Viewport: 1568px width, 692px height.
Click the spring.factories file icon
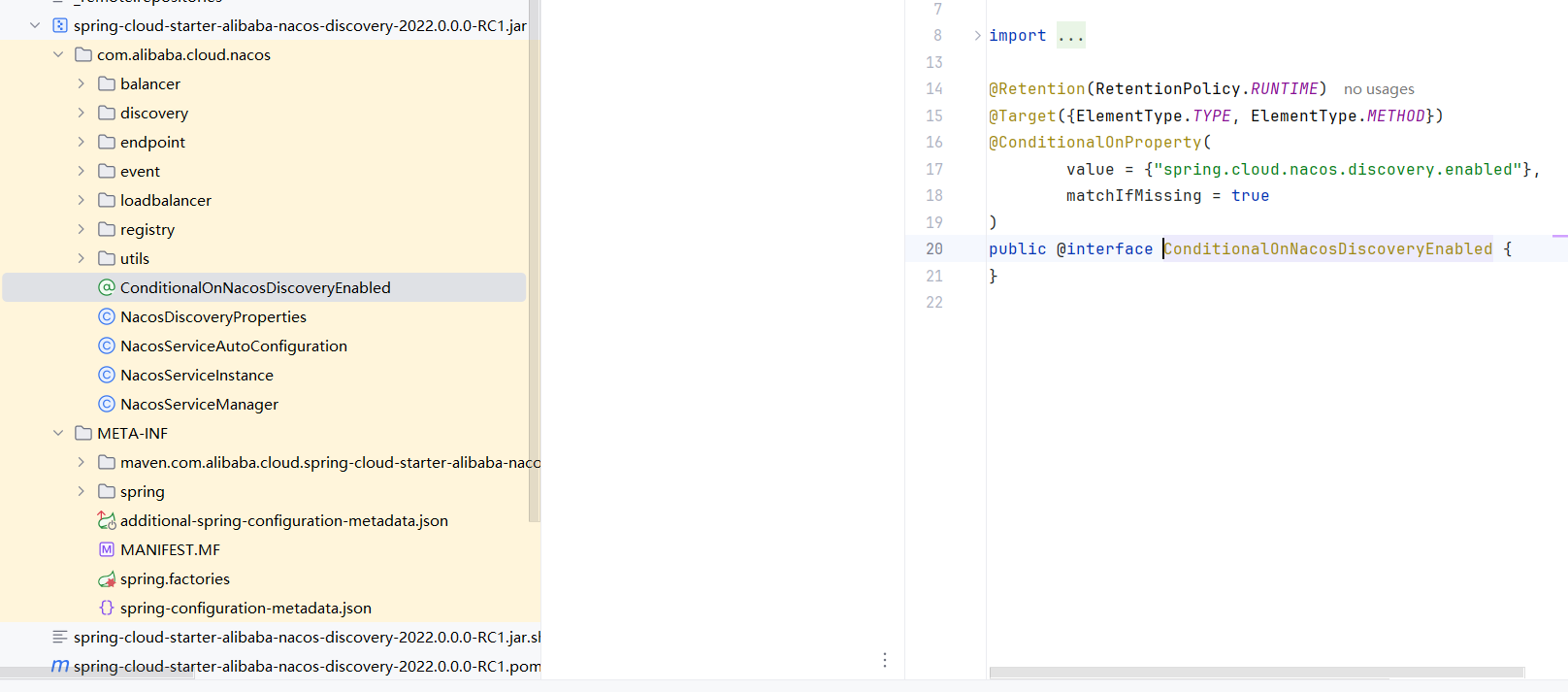pyautogui.click(x=107, y=578)
